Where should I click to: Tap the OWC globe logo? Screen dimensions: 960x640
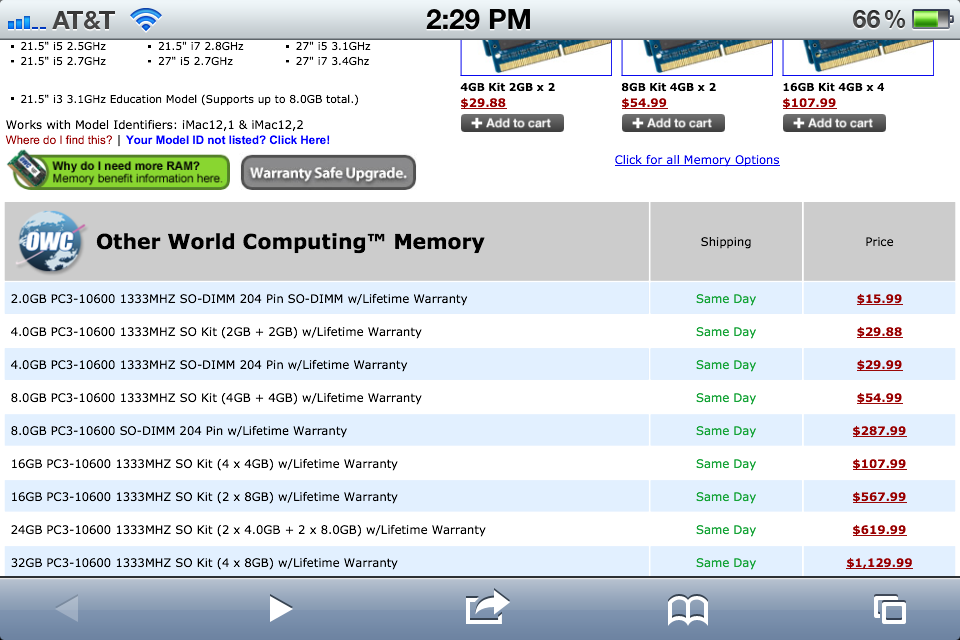point(50,241)
